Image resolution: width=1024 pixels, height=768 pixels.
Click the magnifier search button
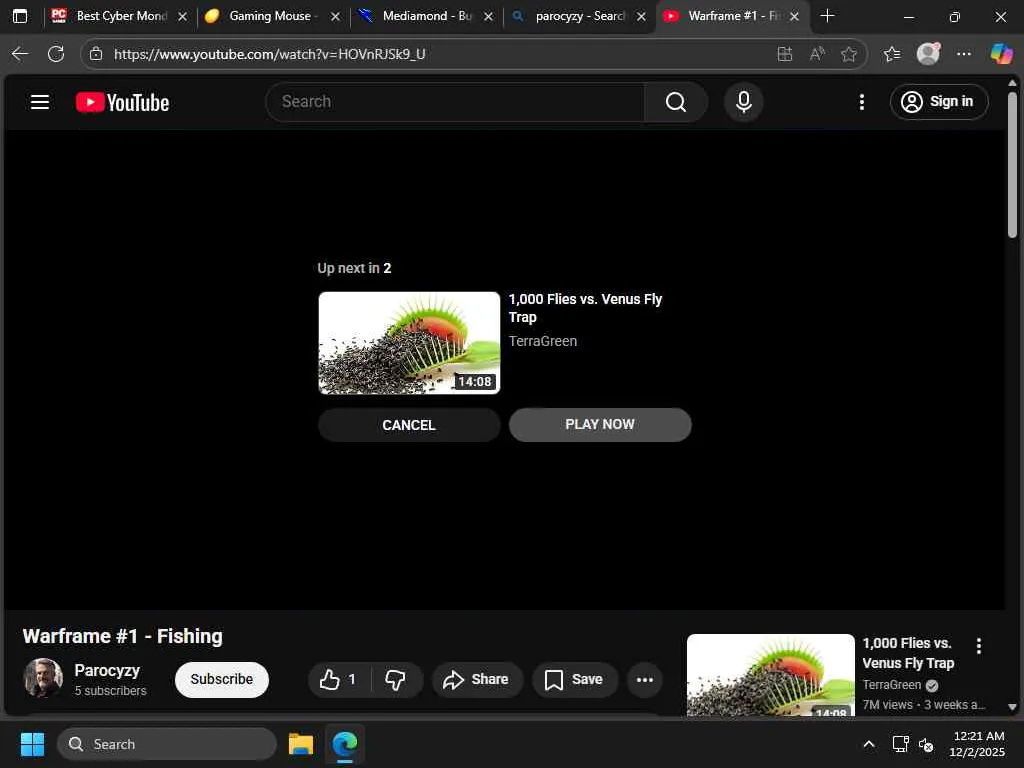click(675, 102)
